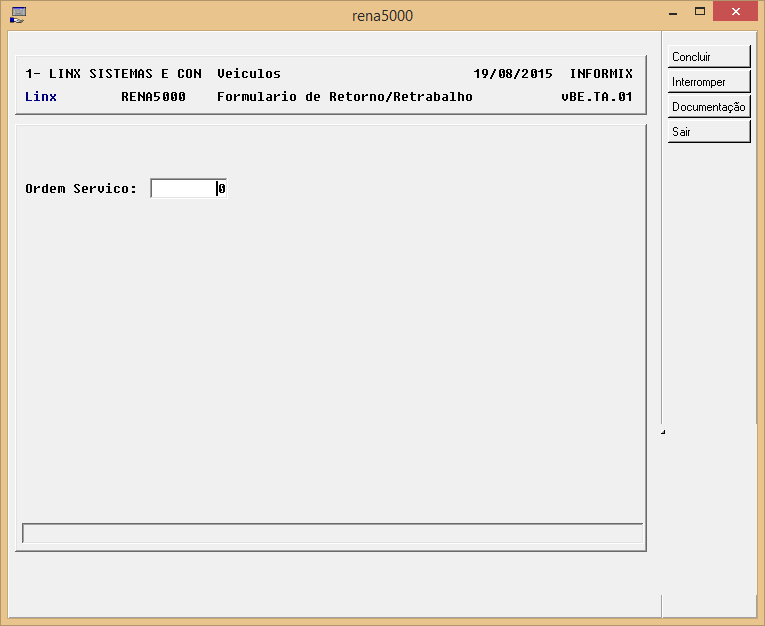
Task: Click the empty status message bar at the bottom
Action: point(332,533)
